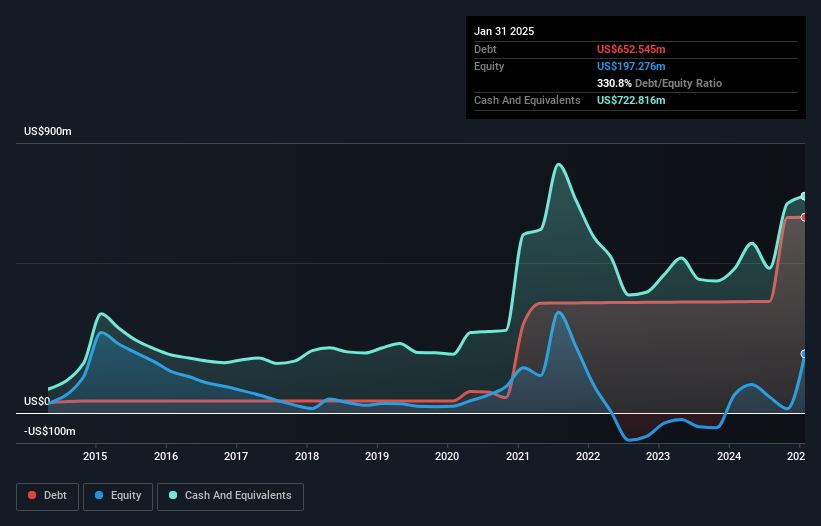Click the US$900m y-axis label
Screen dimensions: 821x526
tap(48, 131)
